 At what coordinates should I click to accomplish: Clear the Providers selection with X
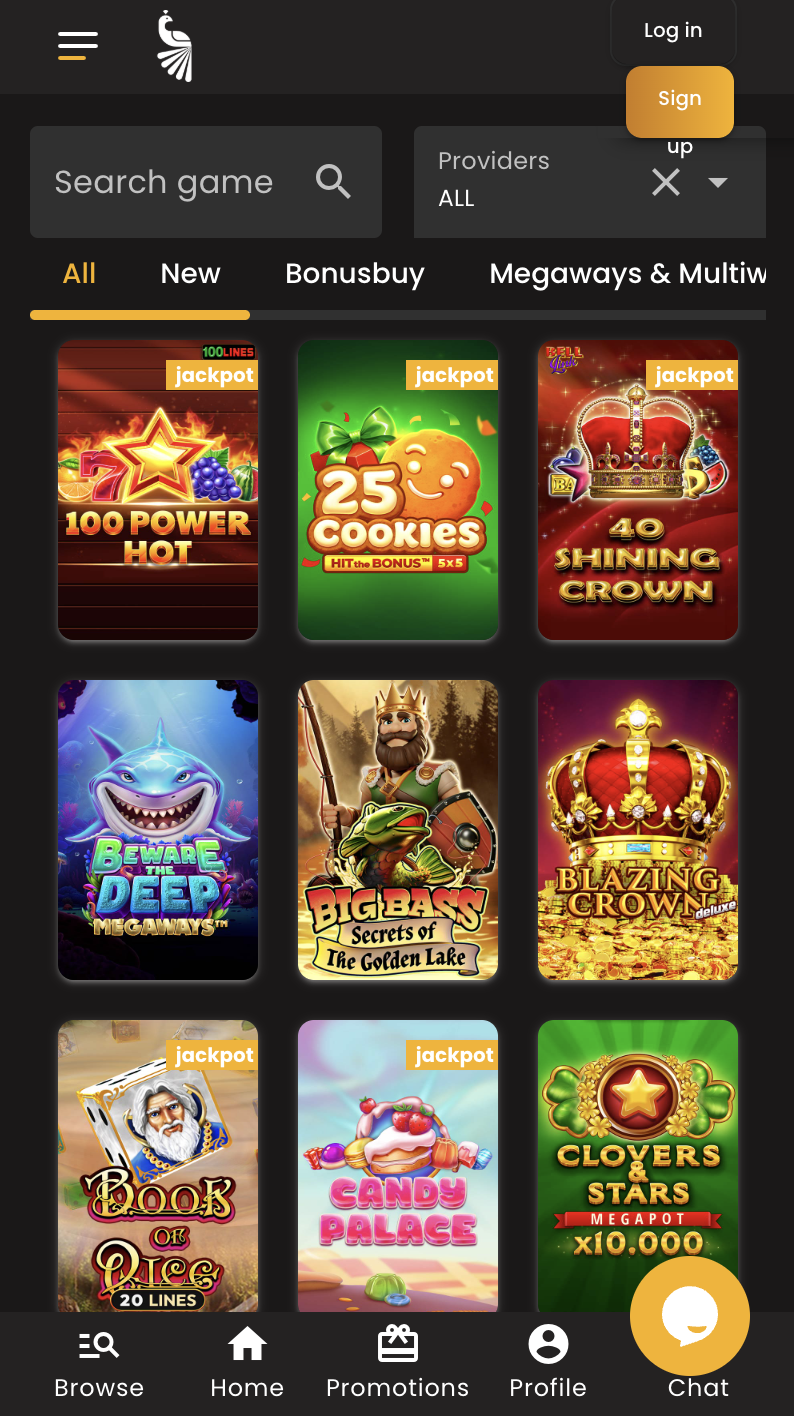[666, 182]
